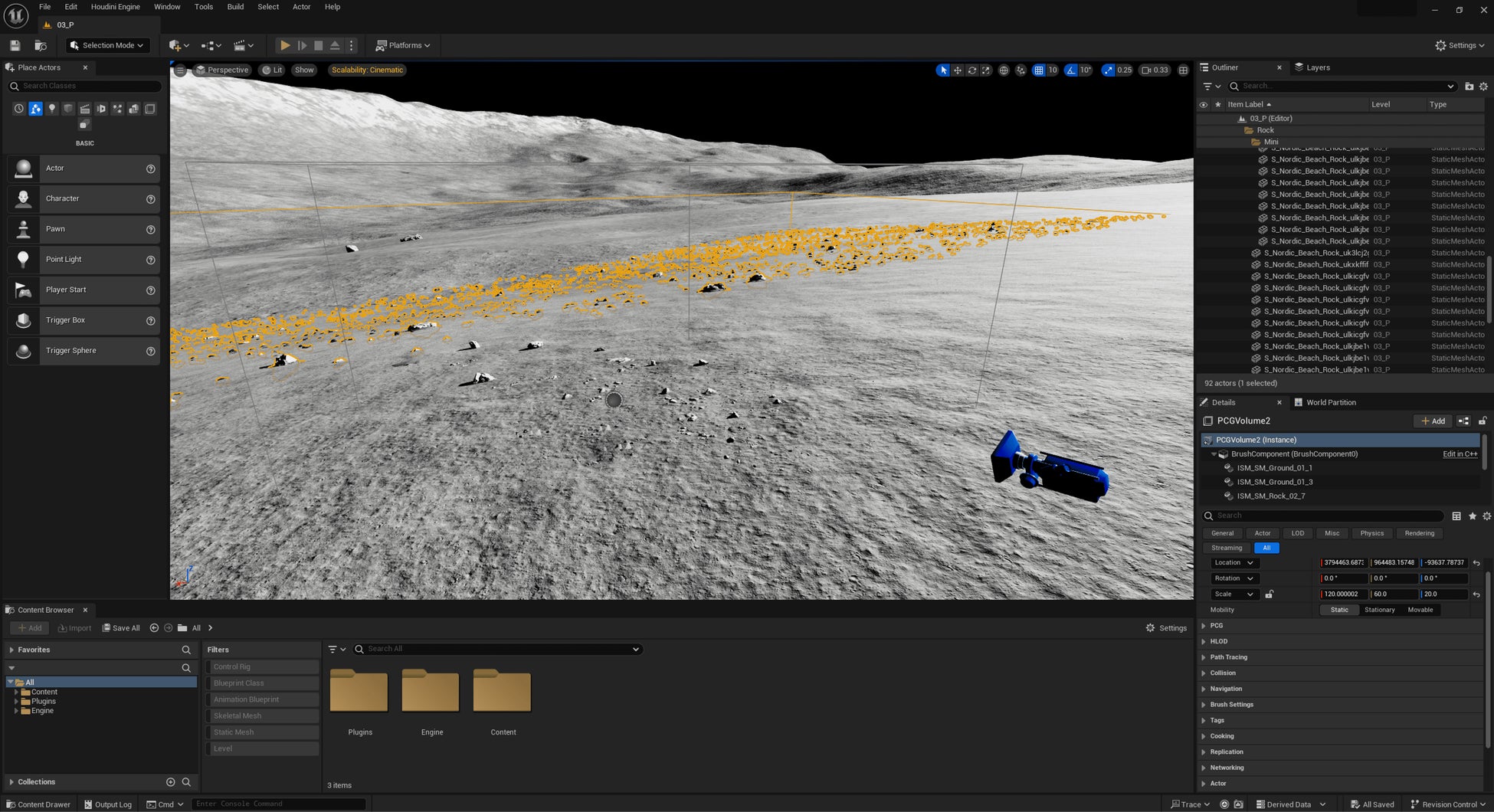Expand the Brush Settings section

coord(1231,705)
